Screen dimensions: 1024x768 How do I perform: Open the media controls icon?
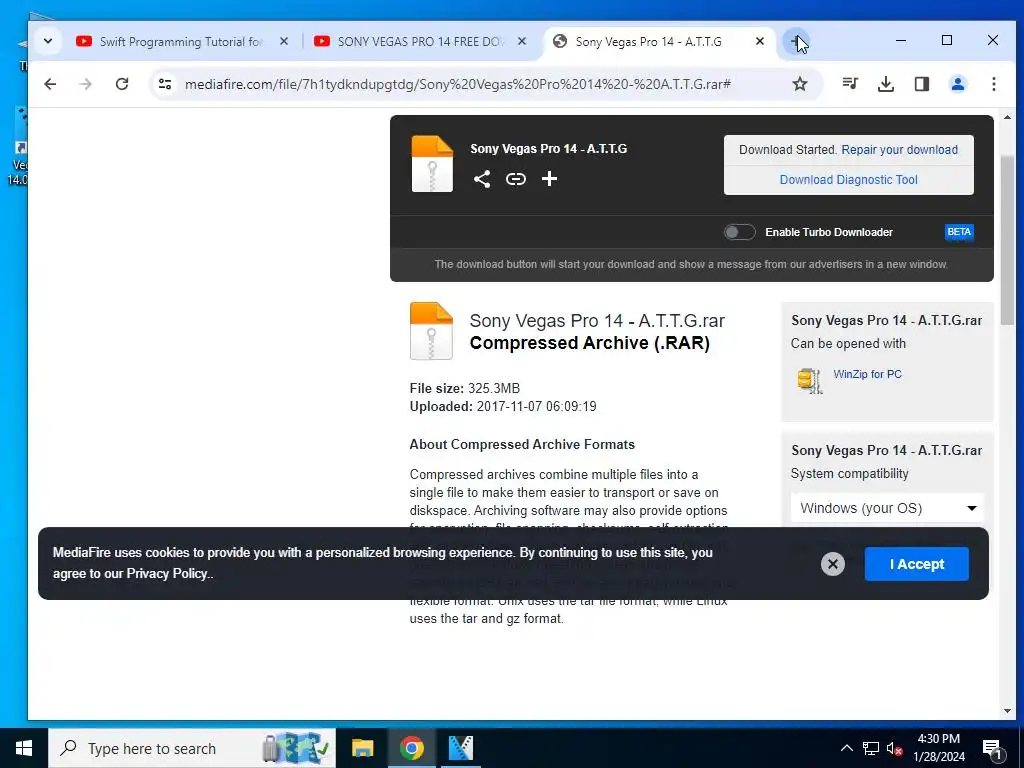[x=850, y=84]
